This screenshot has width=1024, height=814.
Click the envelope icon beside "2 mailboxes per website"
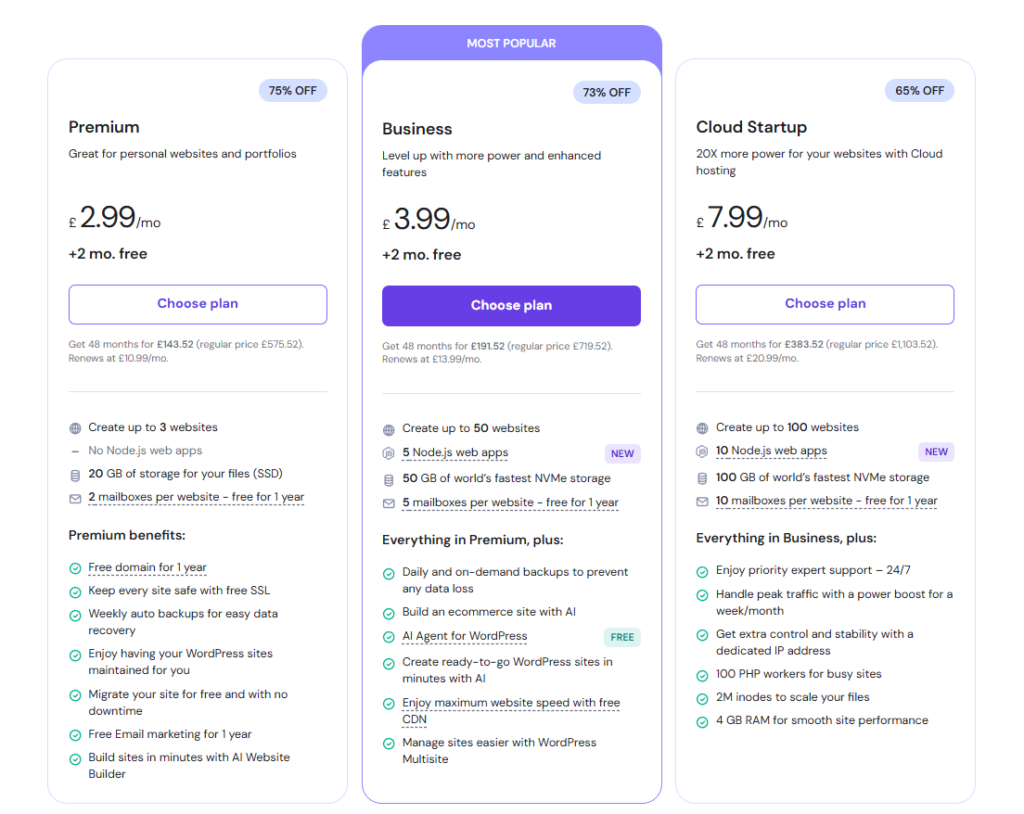74,497
